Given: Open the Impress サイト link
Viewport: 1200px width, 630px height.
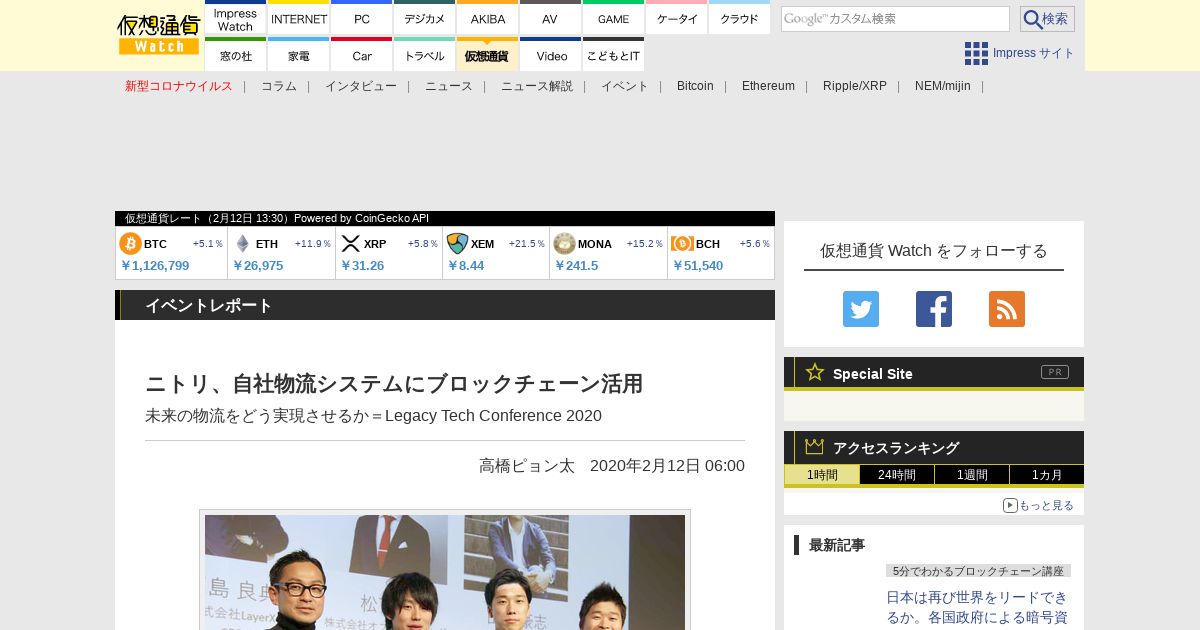Looking at the screenshot, I should tap(1034, 53).
